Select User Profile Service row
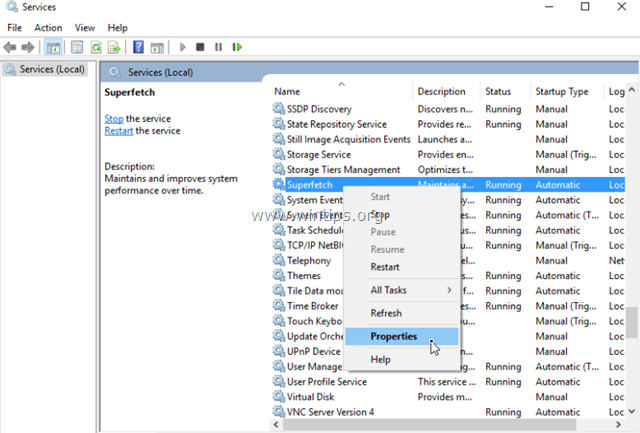The image size is (640, 433). pyautogui.click(x=448, y=382)
